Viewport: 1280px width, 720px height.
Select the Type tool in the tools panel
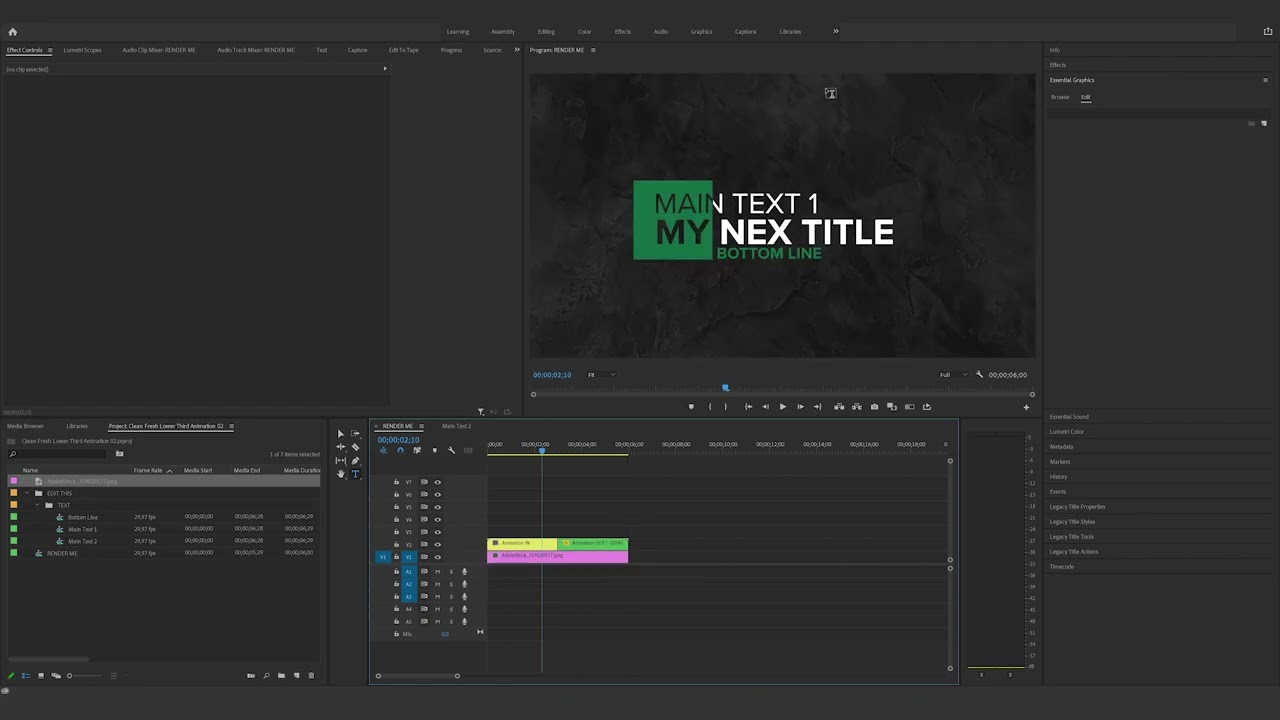coord(355,474)
